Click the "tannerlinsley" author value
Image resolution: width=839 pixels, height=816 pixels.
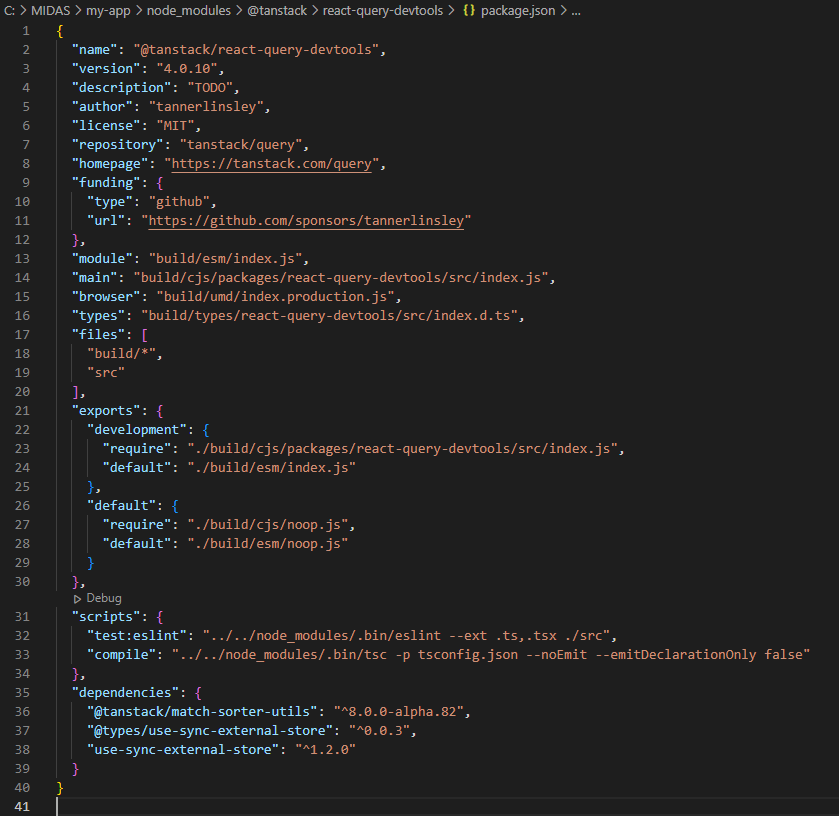point(206,107)
